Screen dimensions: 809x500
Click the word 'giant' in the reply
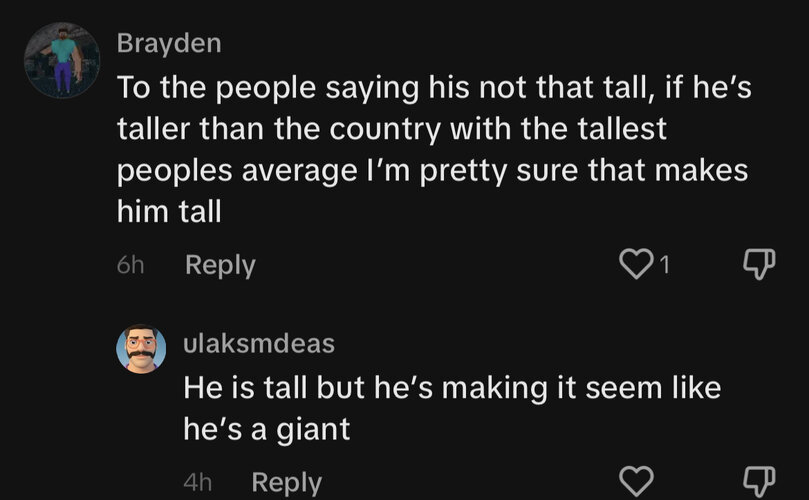pos(313,431)
